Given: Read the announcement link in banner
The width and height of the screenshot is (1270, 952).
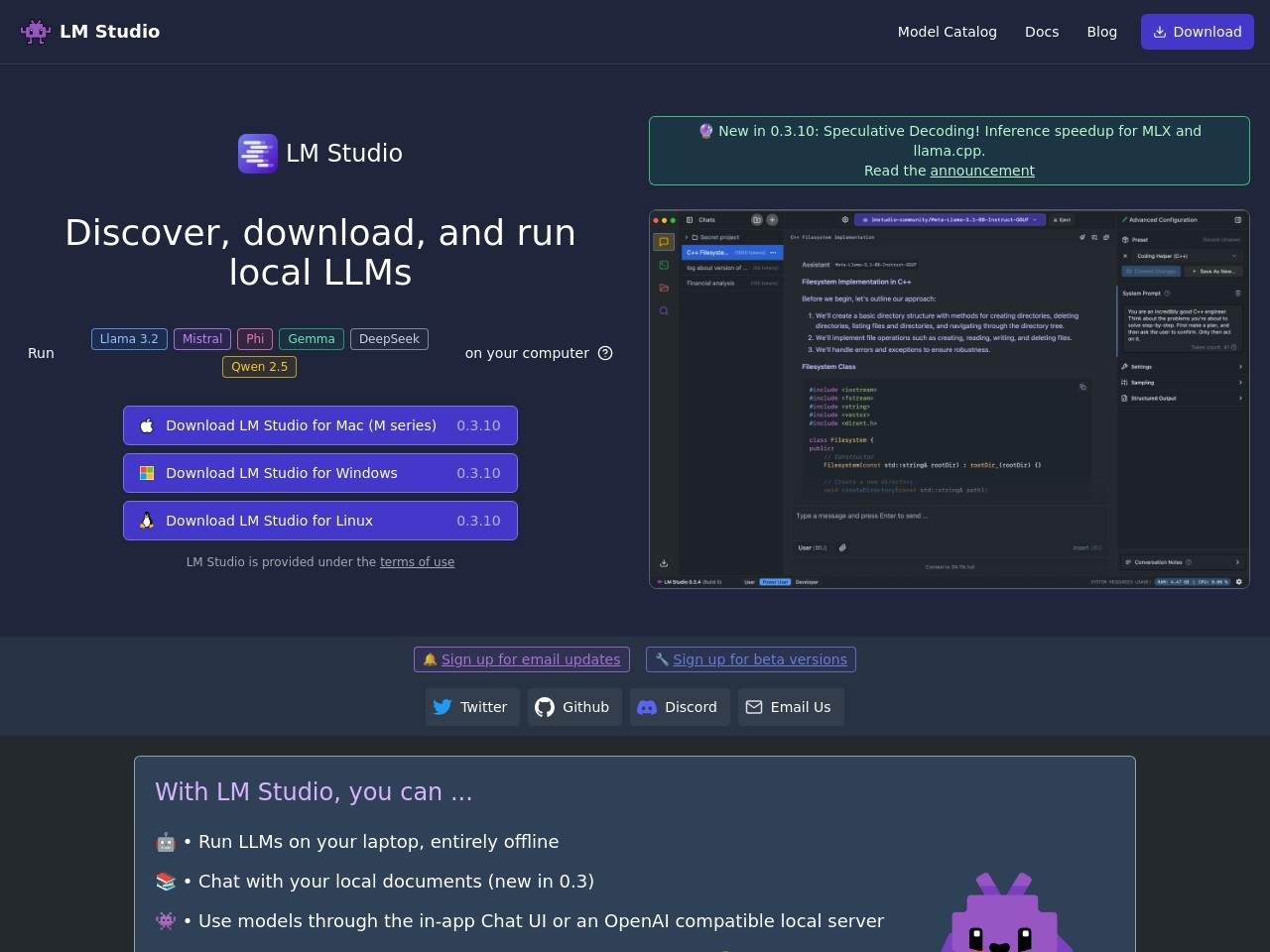Looking at the screenshot, I should [x=982, y=171].
